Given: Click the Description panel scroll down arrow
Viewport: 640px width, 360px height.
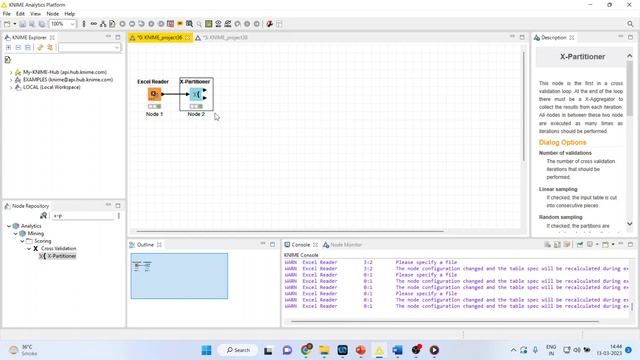Looking at the screenshot, I should pos(629,224).
